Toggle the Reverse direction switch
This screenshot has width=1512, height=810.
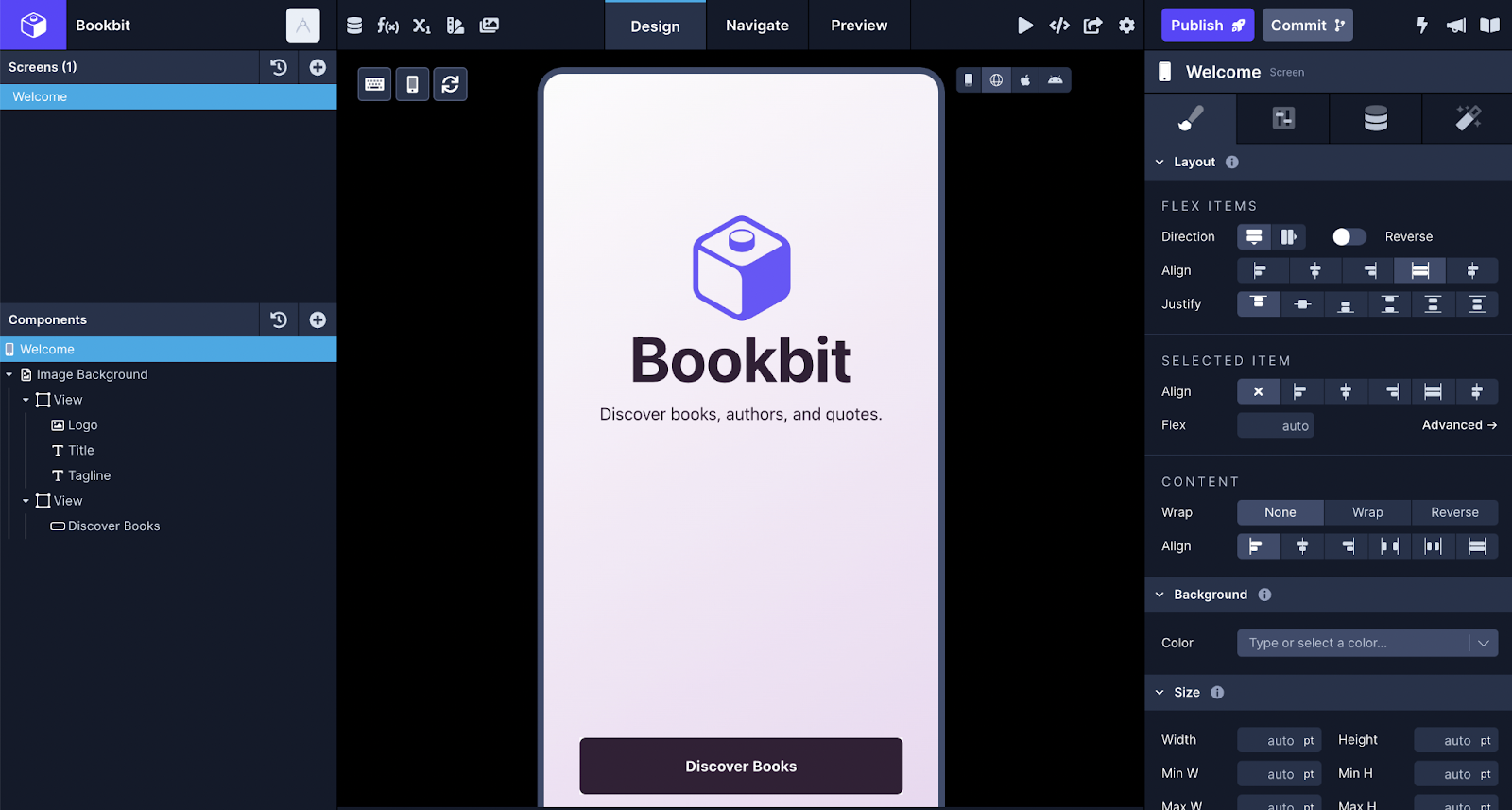tap(1349, 236)
